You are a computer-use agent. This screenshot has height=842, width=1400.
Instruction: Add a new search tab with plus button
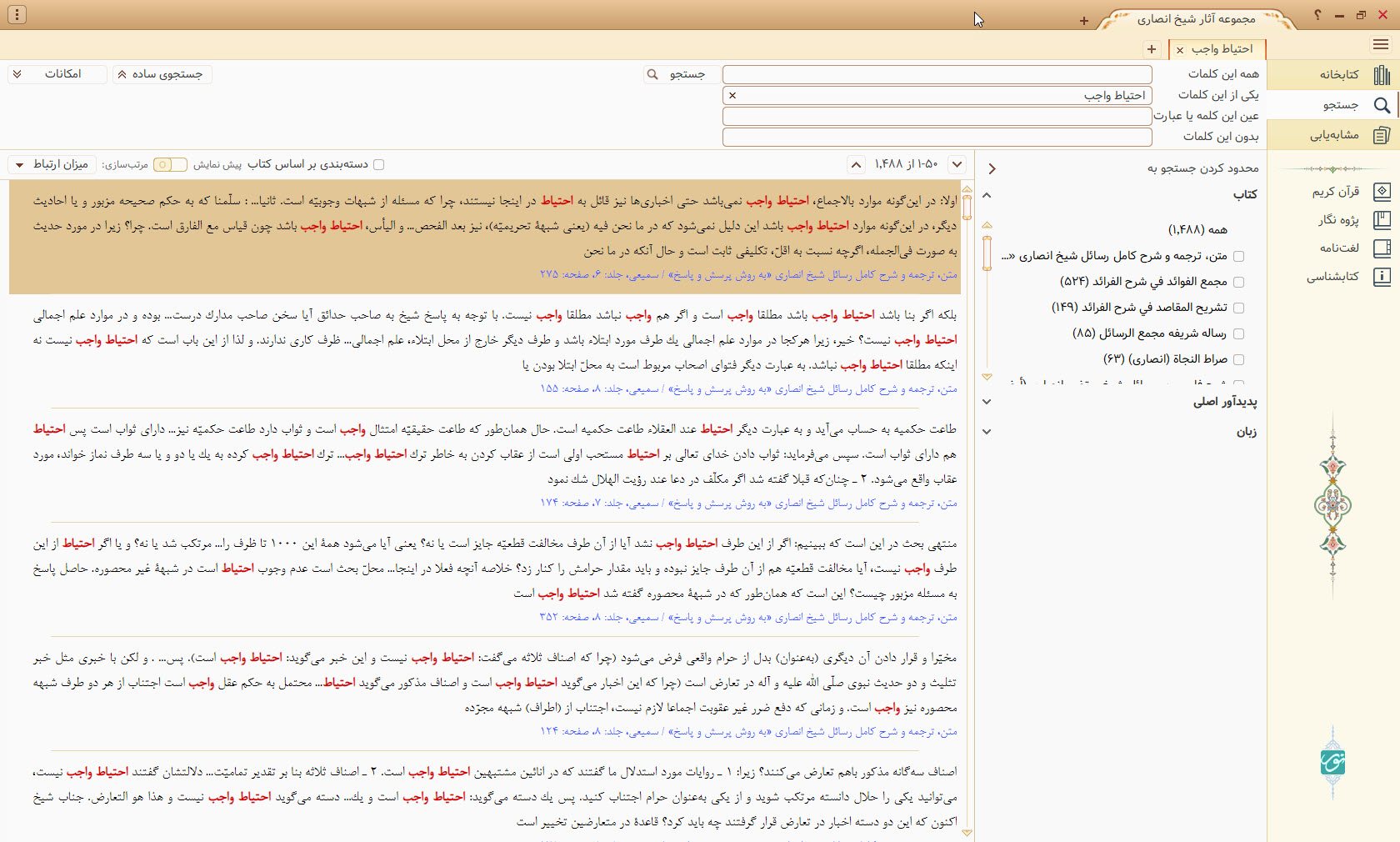[1152, 49]
